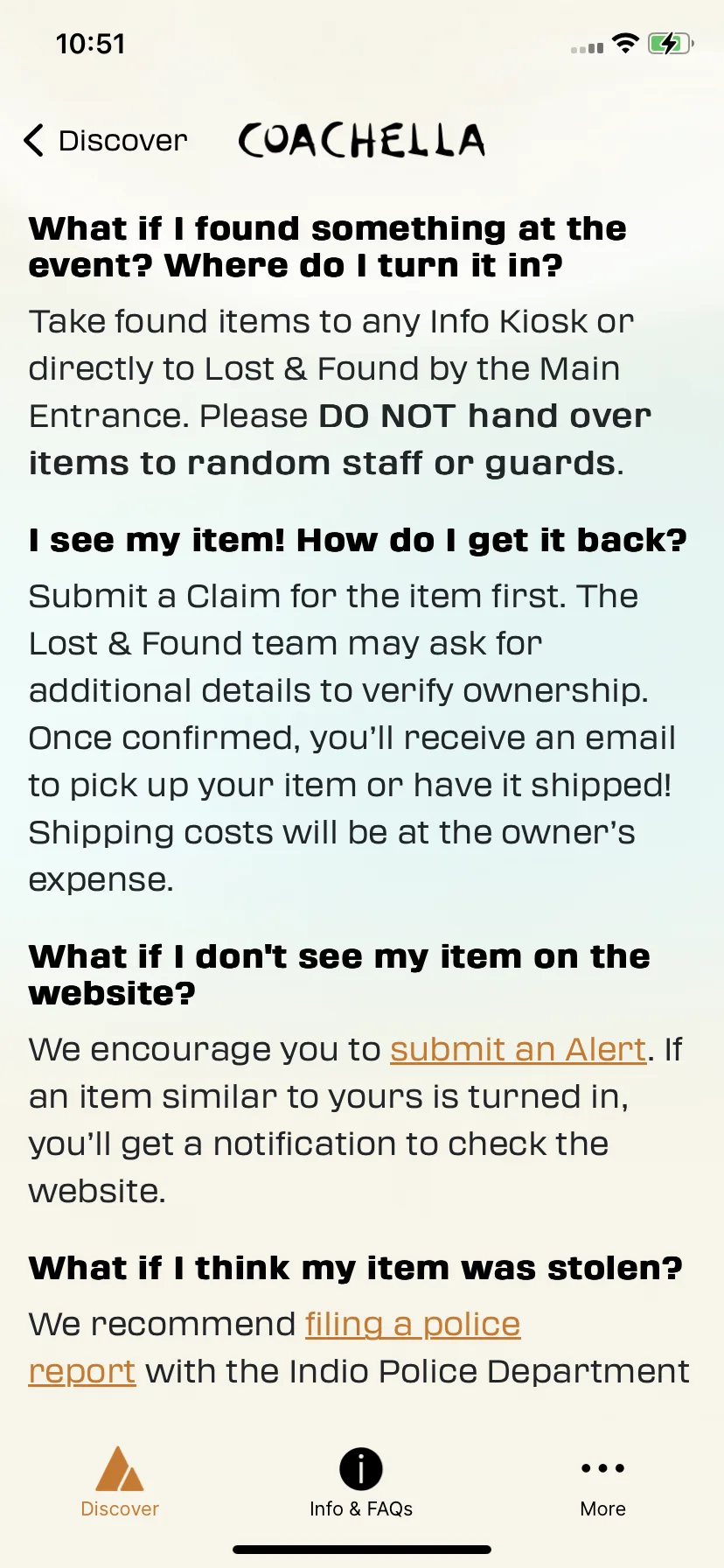Select the More tab label
The image size is (724, 1568).
pyautogui.click(x=603, y=1508)
